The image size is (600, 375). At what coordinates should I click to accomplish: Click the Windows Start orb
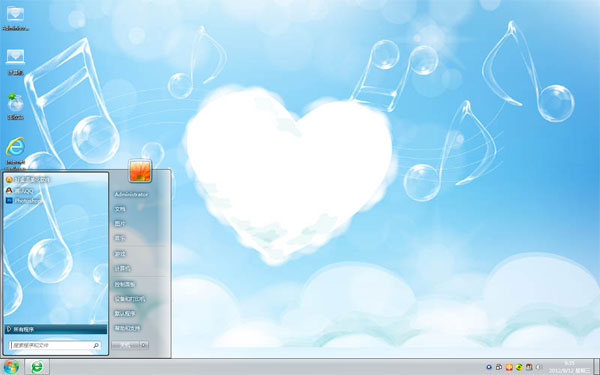coord(11,367)
